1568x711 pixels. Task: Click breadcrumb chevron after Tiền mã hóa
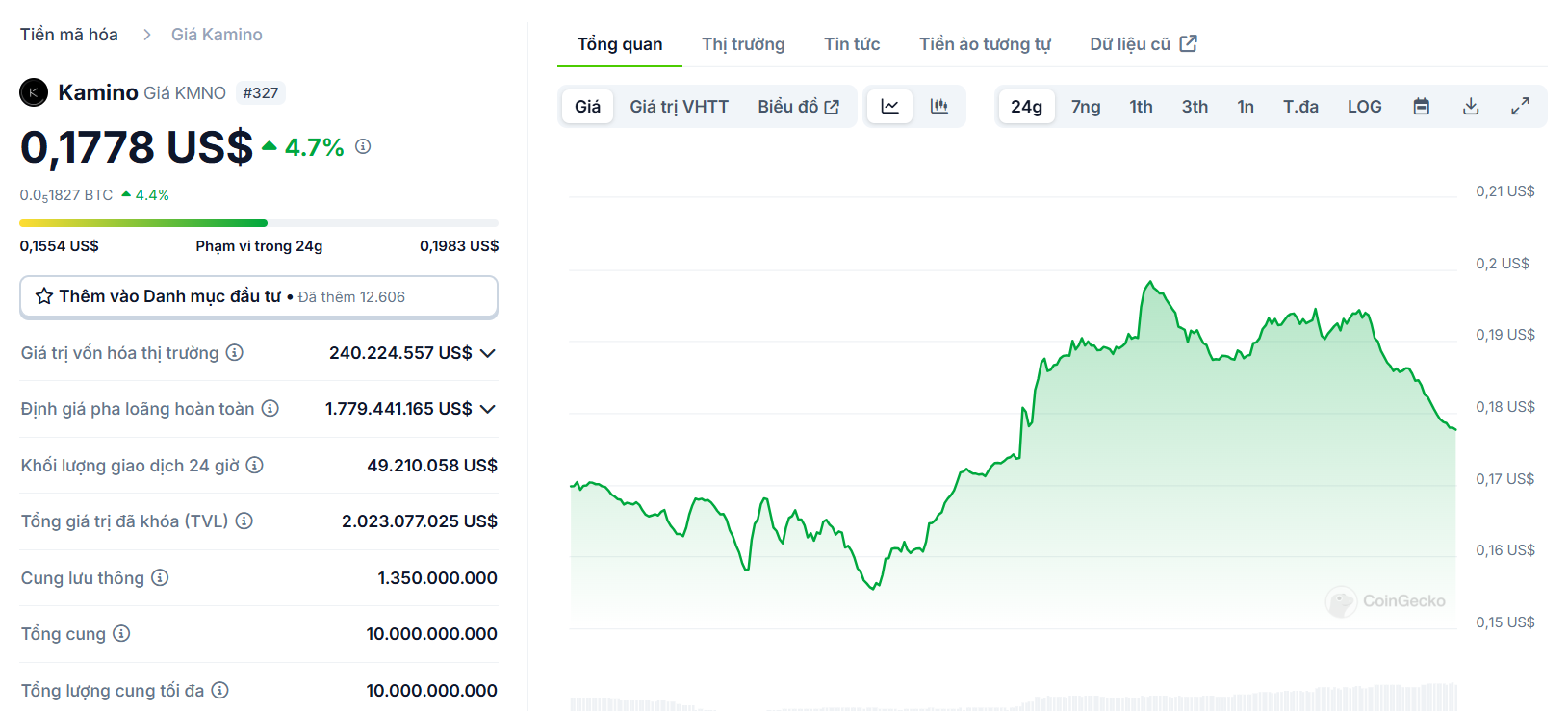(x=146, y=35)
